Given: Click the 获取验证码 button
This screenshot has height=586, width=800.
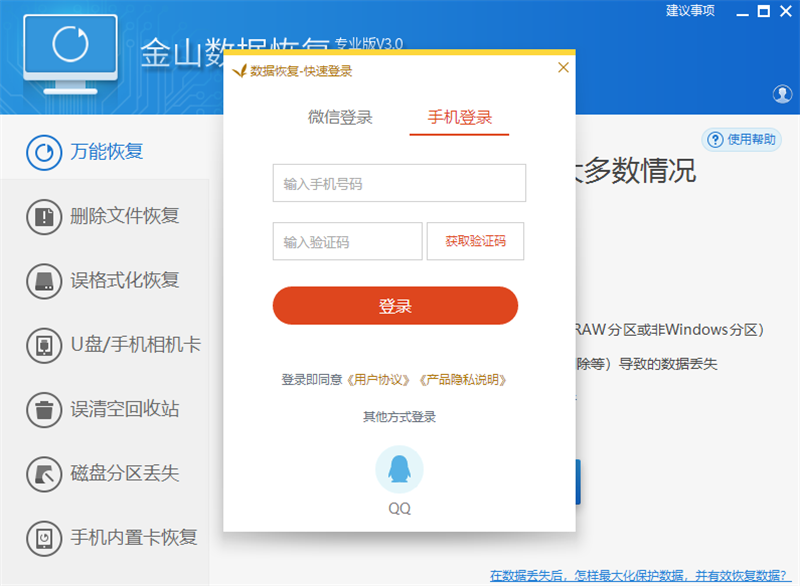Looking at the screenshot, I should (x=476, y=241).
